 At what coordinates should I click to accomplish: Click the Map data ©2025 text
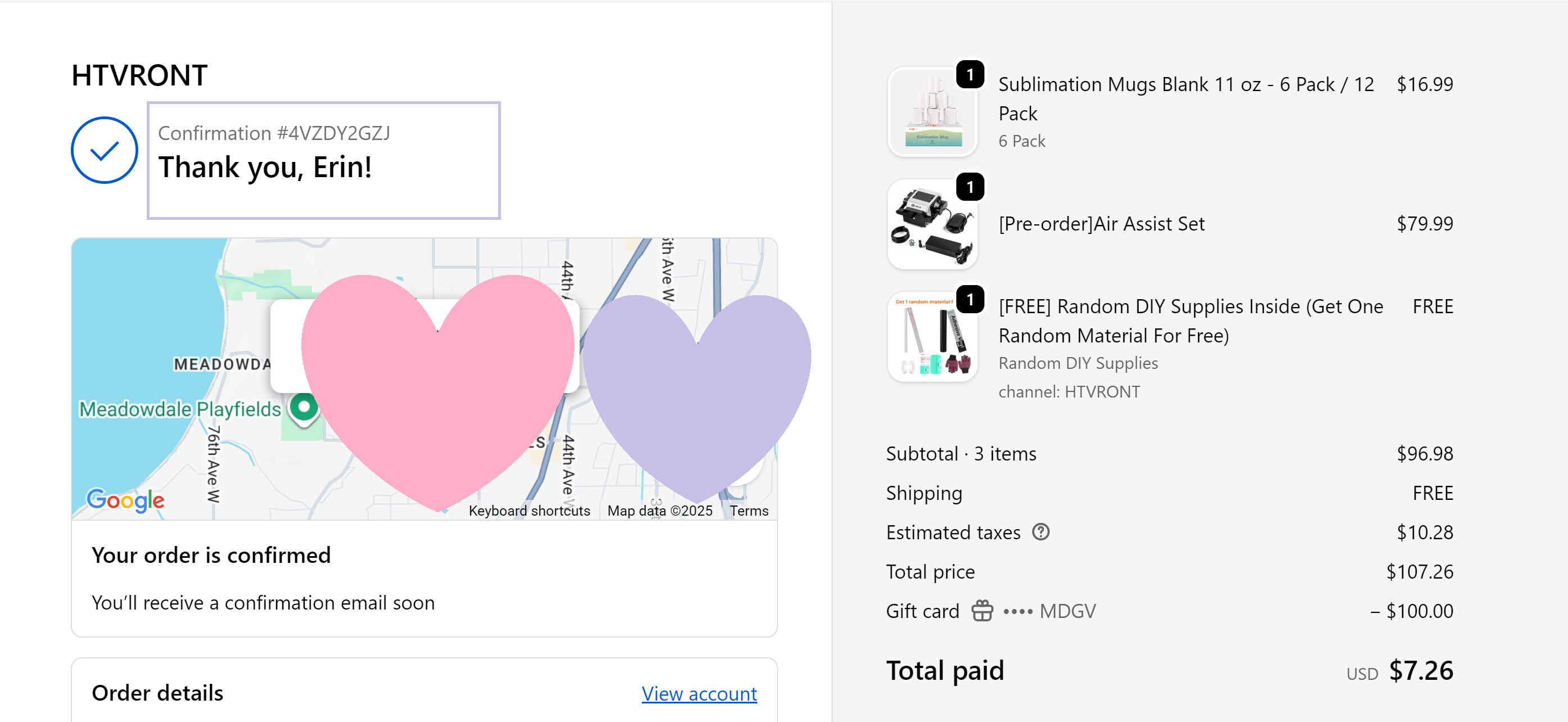[659, 511]
